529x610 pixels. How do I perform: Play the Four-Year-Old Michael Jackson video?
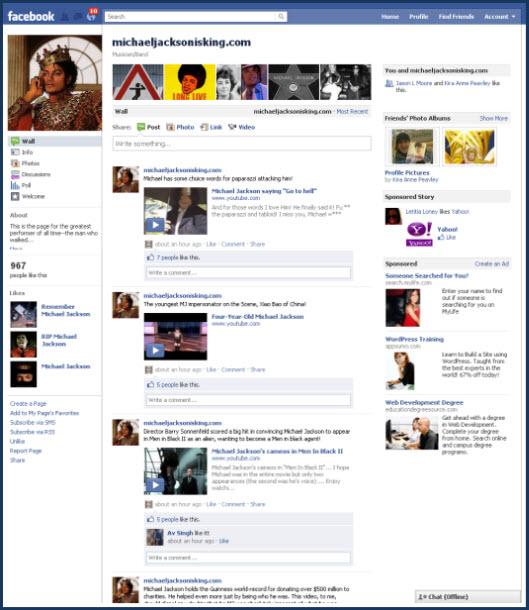click(x=175, y=337)
